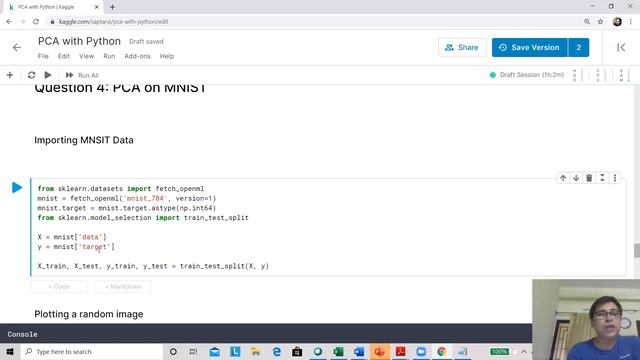Open the Run menu

pos(109,56)
